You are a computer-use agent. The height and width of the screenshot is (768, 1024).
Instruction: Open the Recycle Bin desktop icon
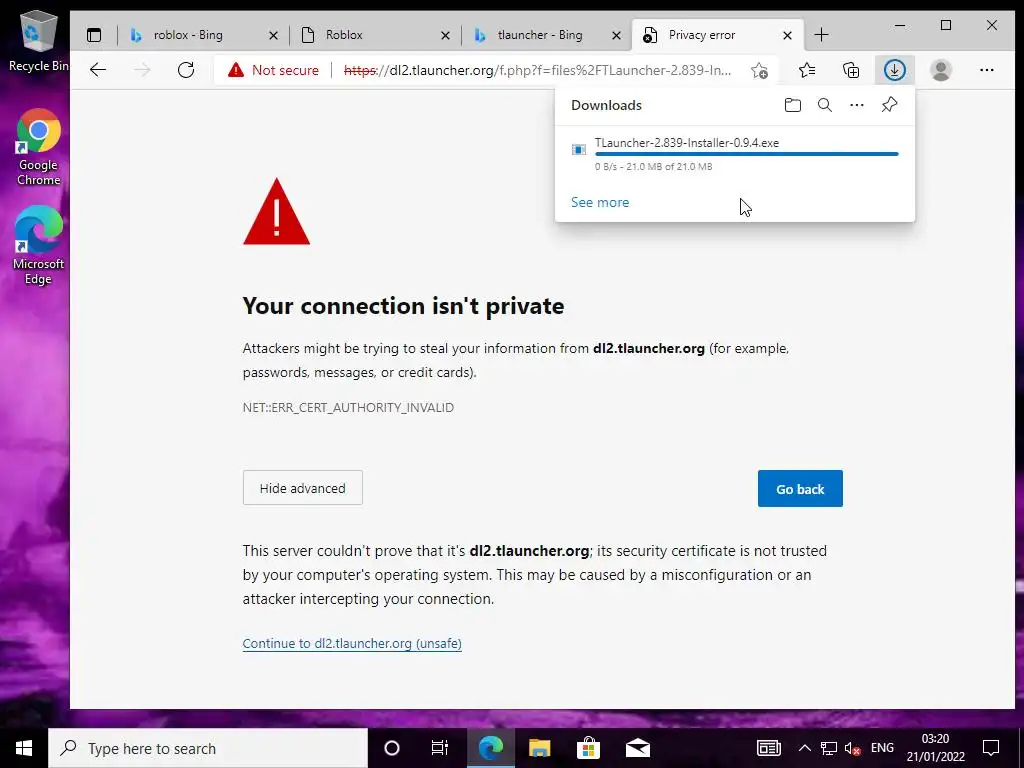39,41
